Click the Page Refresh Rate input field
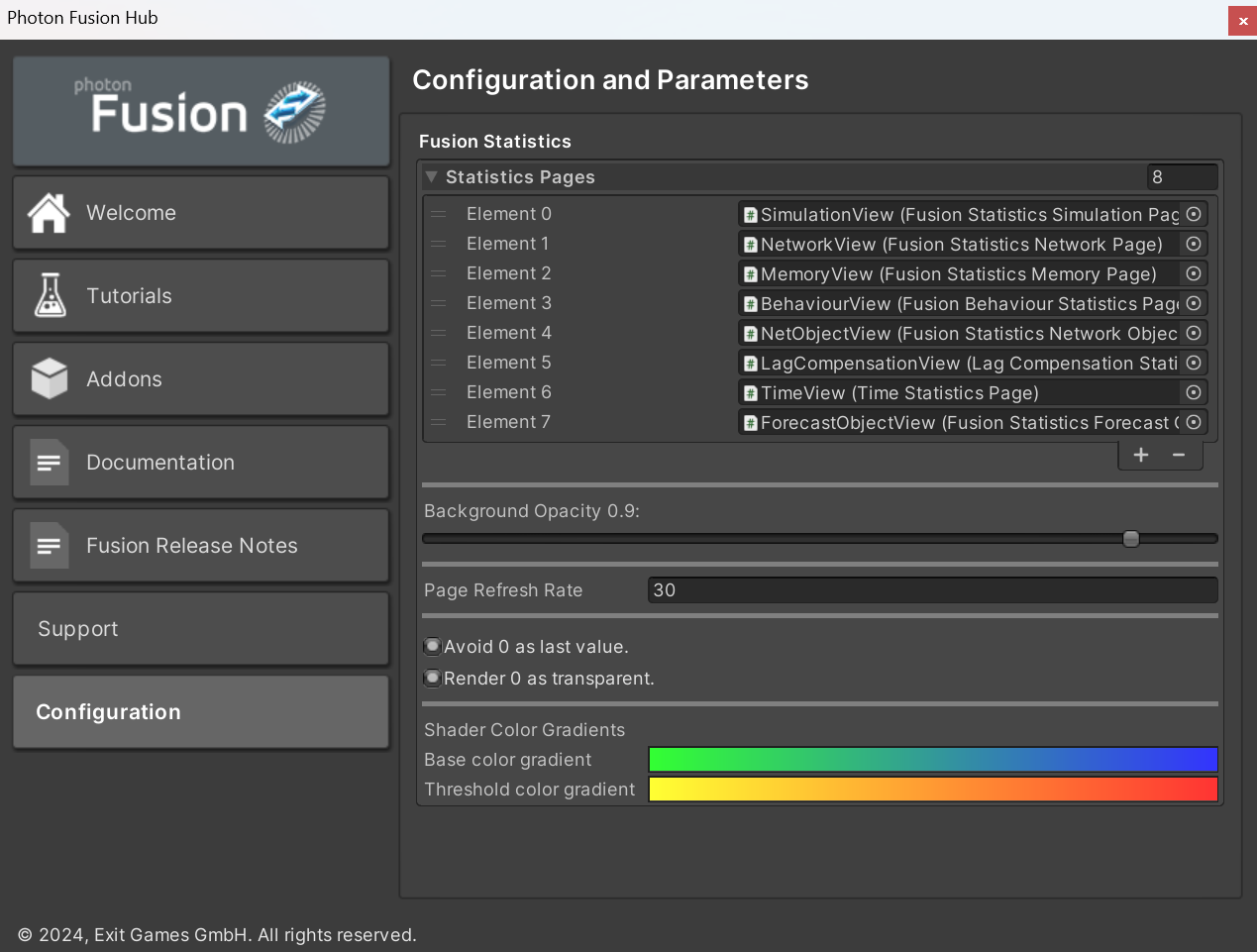This screenshot has width=1257, height=952. (x=931, y=589)
